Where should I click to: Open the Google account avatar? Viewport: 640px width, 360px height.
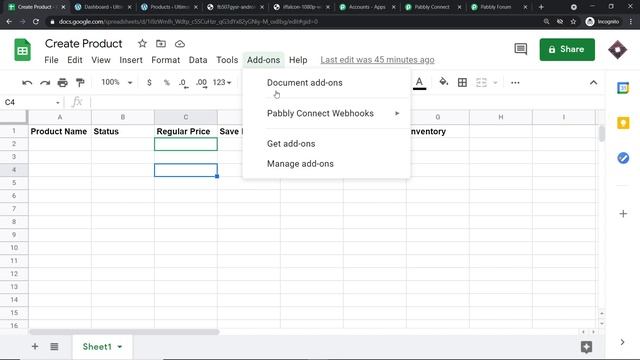pyautogui.click(x=618, y=50)
